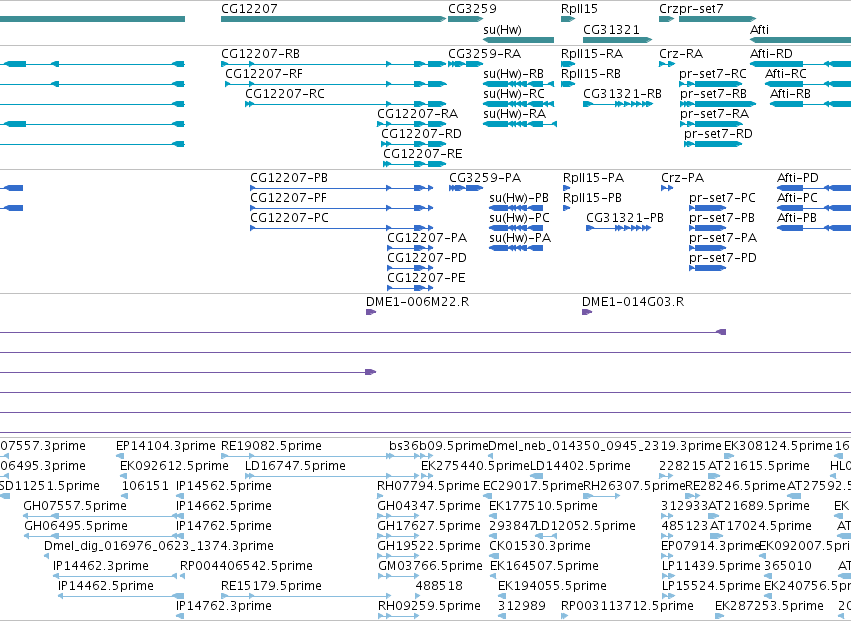This screenshot has width=851, height=621.
Task: Click protein su(Hw)-PB
Action: coord(516,208)
